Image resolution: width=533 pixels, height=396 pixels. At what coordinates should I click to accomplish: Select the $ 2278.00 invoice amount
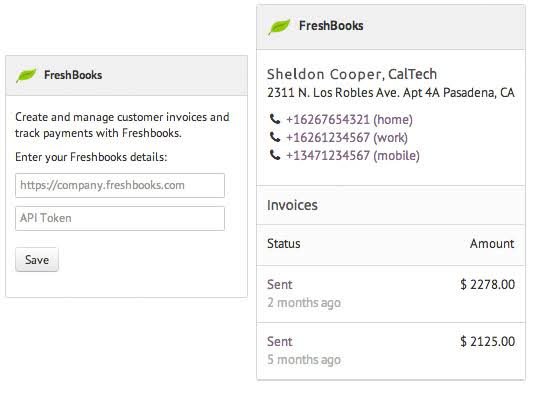pyautogui.click(x=488, y=285)
